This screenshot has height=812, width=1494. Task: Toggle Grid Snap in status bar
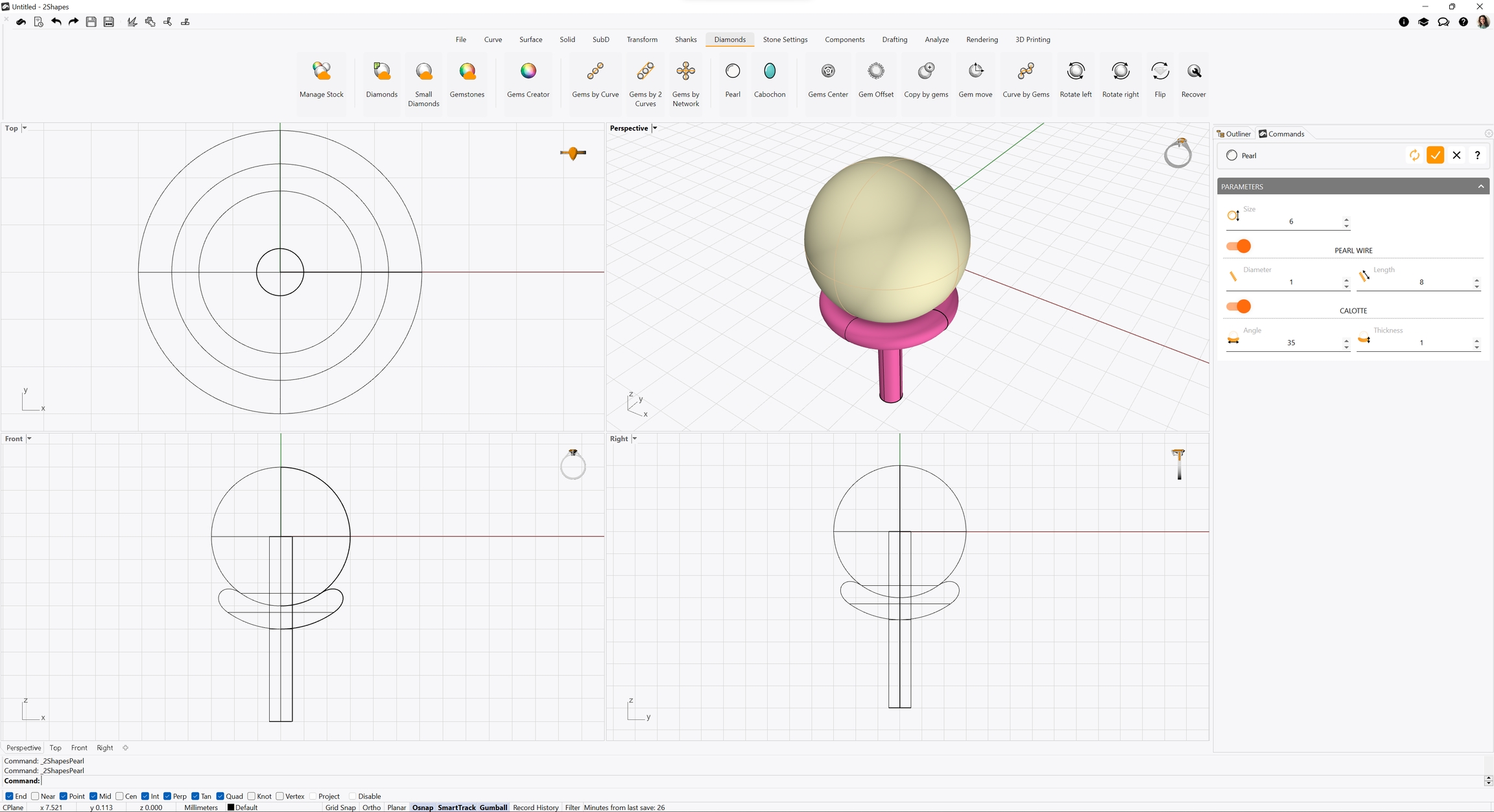click(x=340, y=807)
